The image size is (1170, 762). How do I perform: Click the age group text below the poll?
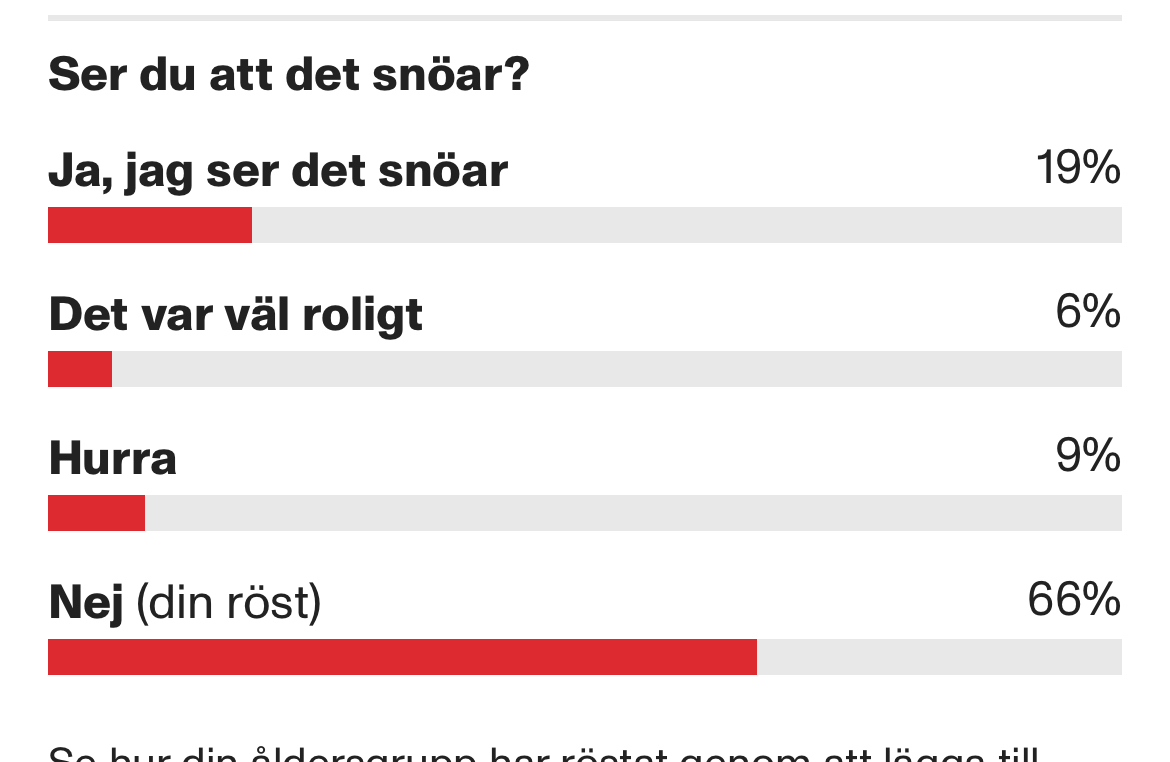tap(544, 752)
